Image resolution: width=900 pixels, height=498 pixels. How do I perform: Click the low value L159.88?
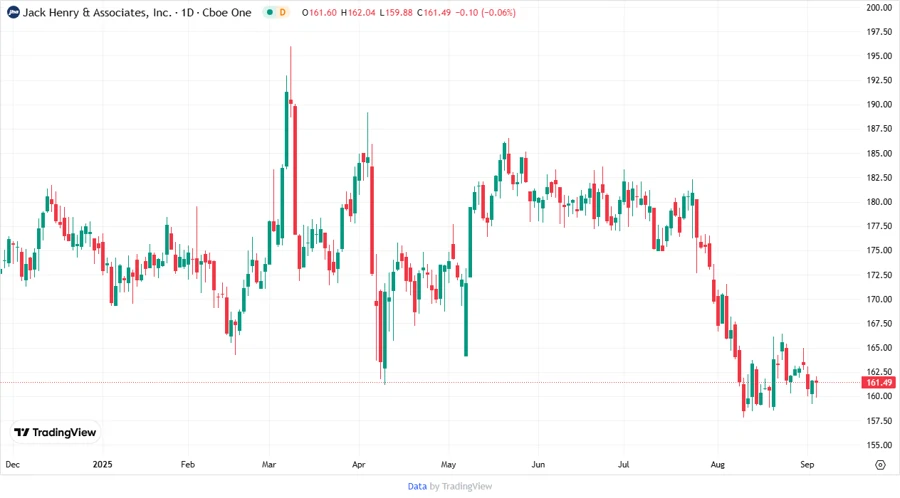click(x=396, y=12)
